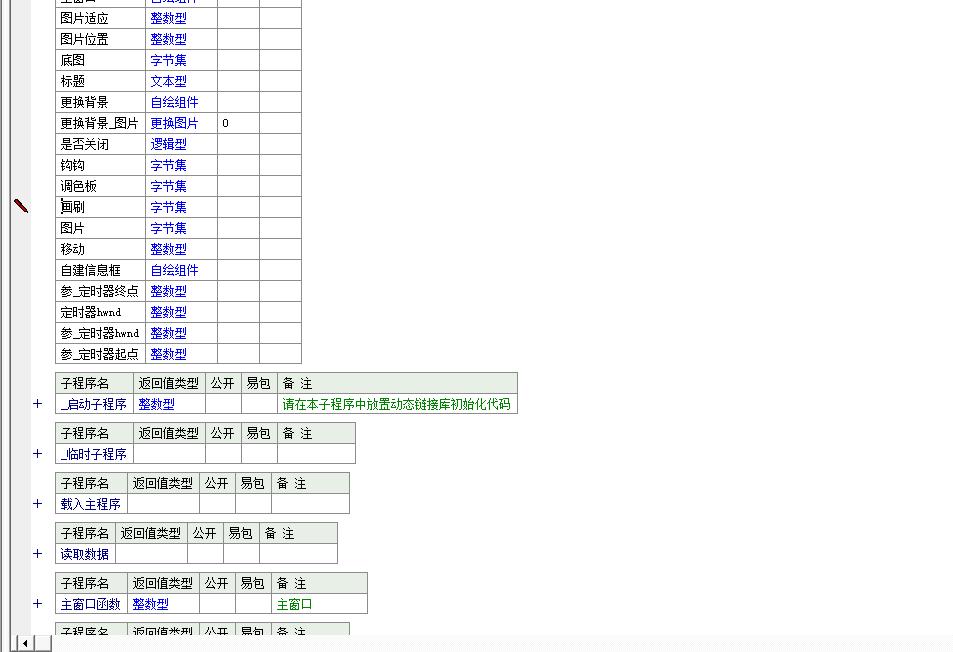Click the 读取数据 name cell
This screenshot has width=953, height=652.
[84, 554]
